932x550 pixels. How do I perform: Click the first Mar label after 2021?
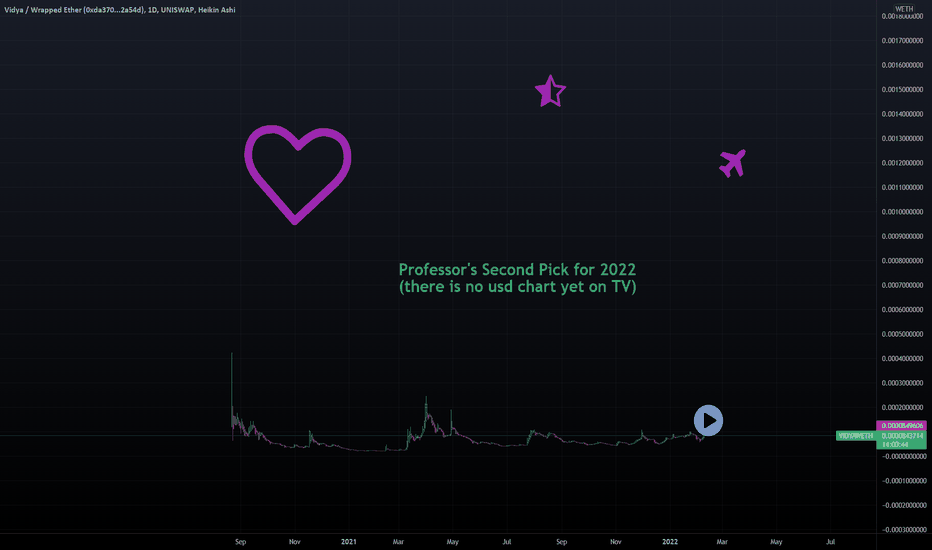click(398, 542)
